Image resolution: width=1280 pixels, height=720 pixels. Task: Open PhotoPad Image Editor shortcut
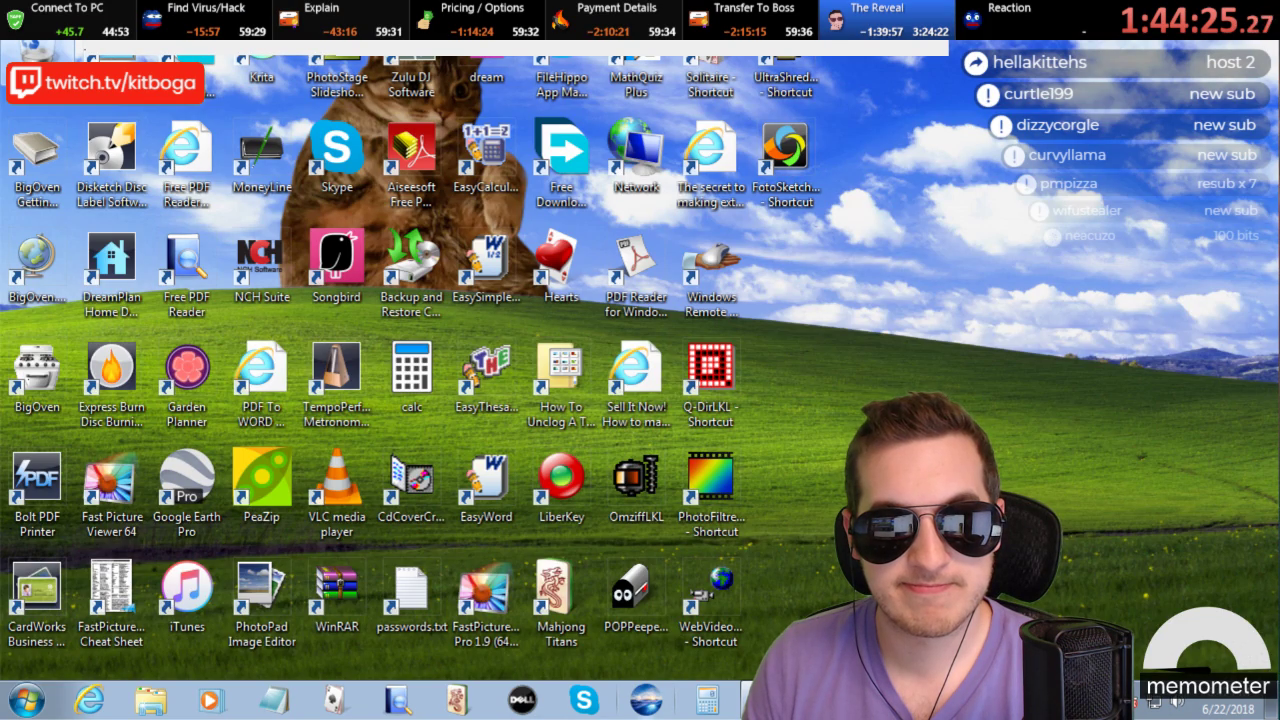tap(262, 605)
